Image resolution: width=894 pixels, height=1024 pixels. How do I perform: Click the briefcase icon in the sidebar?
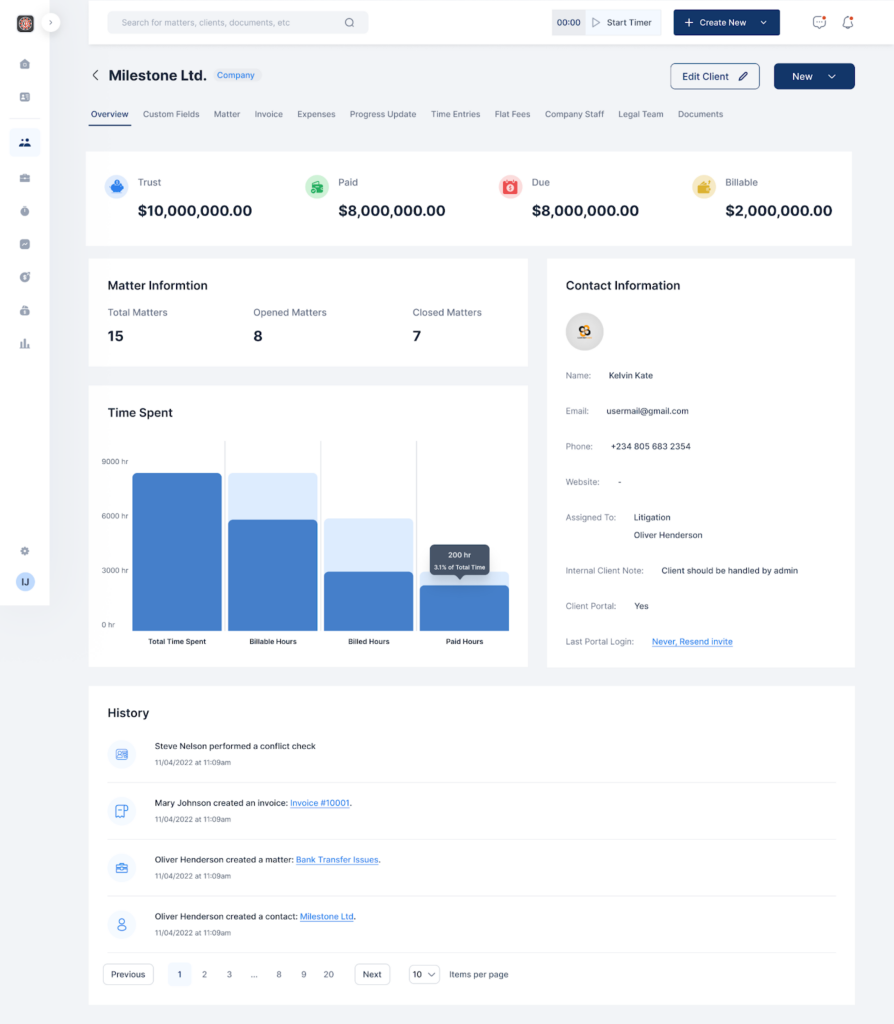(x=25, y=178)
